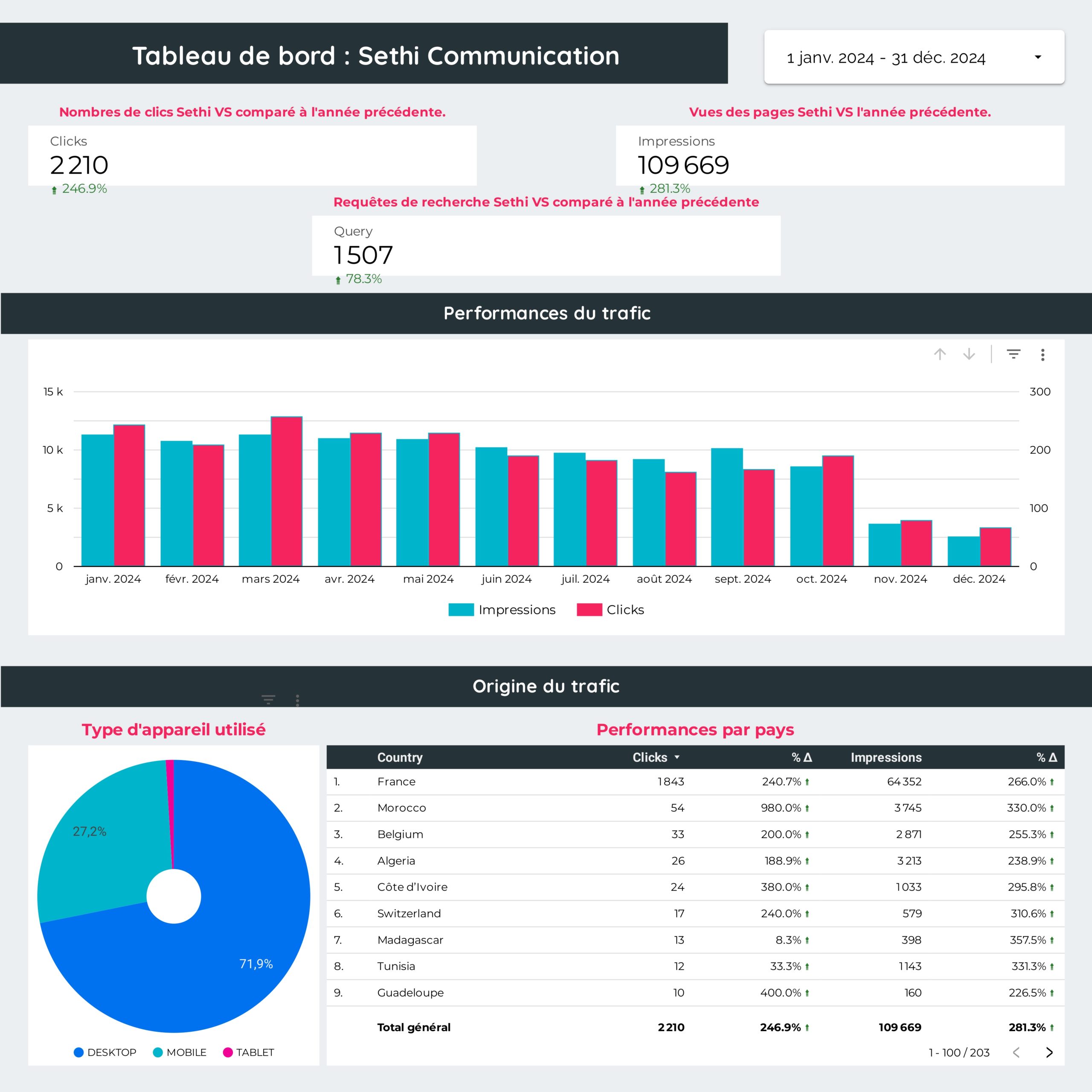Click the drill up arrow on trafic chart
This screenshot has width=1092, height=1092.
[940, 354]
